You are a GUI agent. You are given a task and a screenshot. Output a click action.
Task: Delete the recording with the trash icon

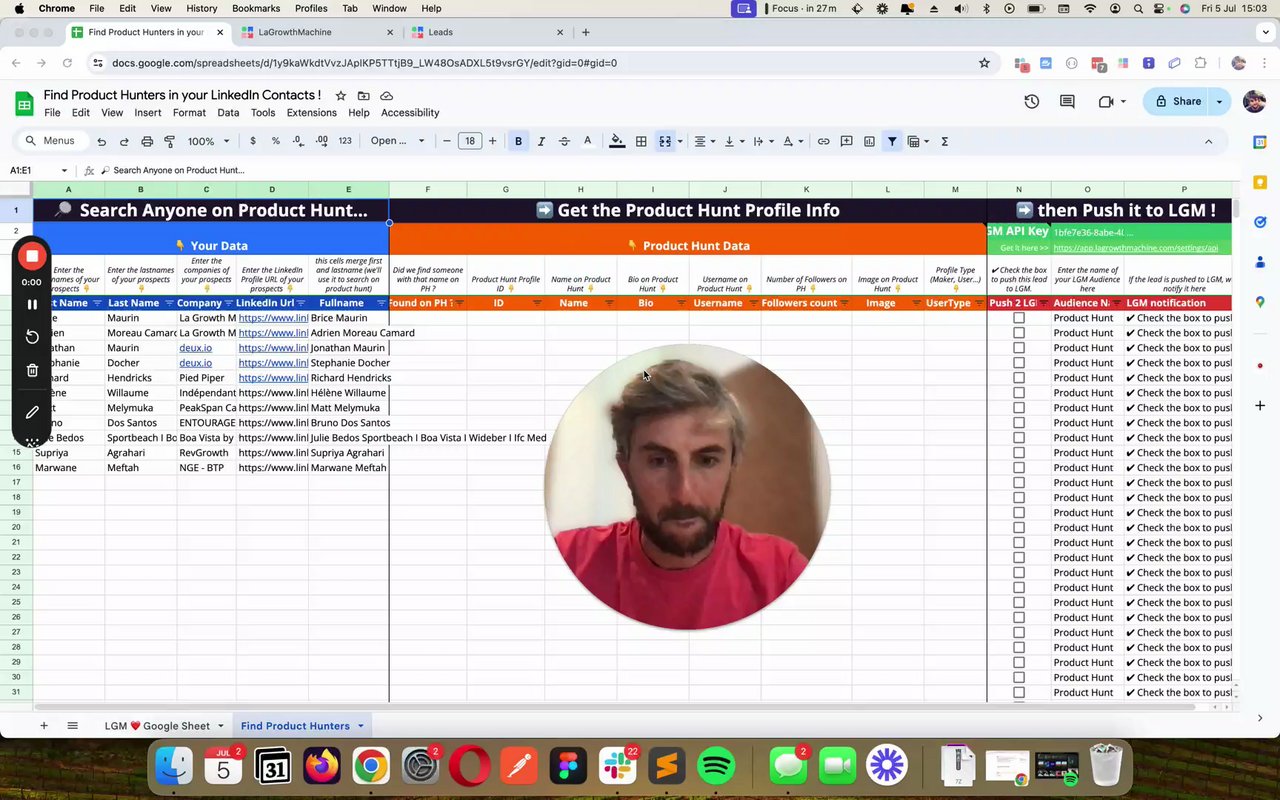click(32, 370)
